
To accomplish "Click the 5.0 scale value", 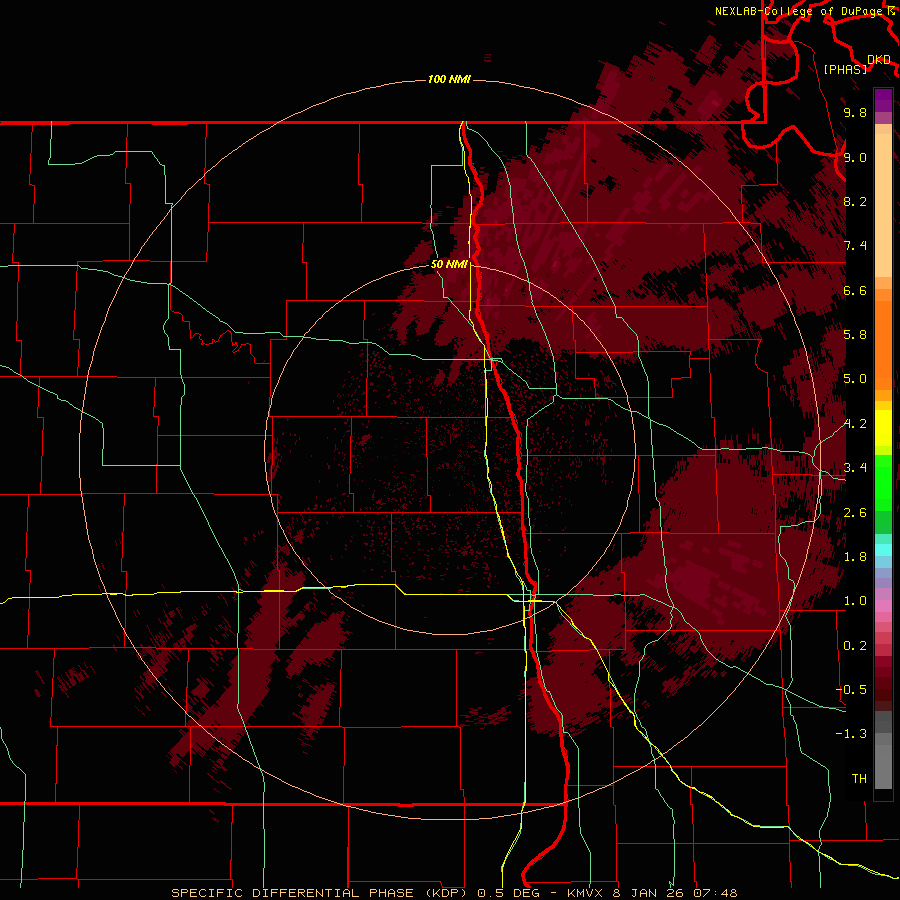I will 855,379.
